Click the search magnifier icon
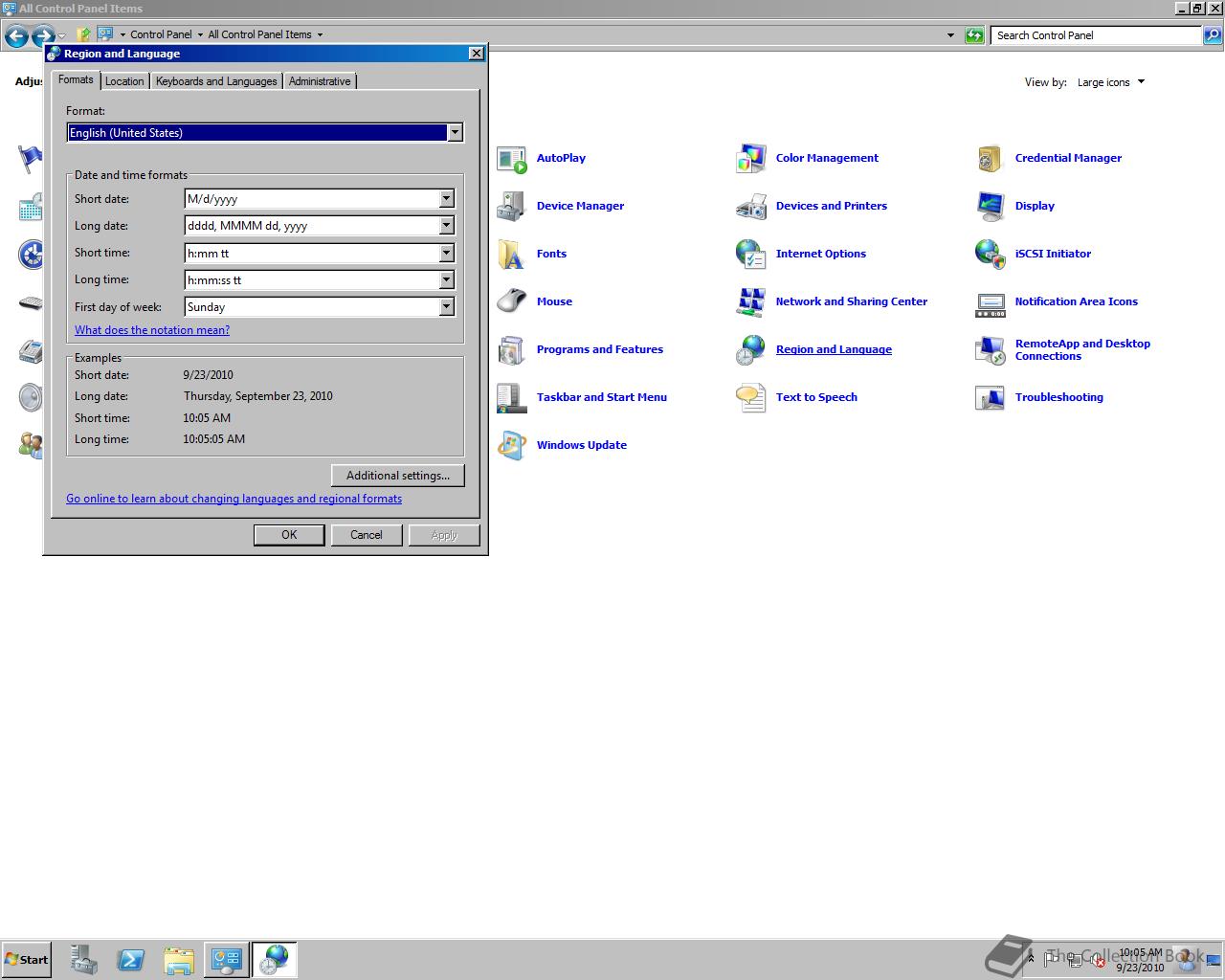Image resolution: width=1225 pixels, height=980 pixels. coord(1213,35)
